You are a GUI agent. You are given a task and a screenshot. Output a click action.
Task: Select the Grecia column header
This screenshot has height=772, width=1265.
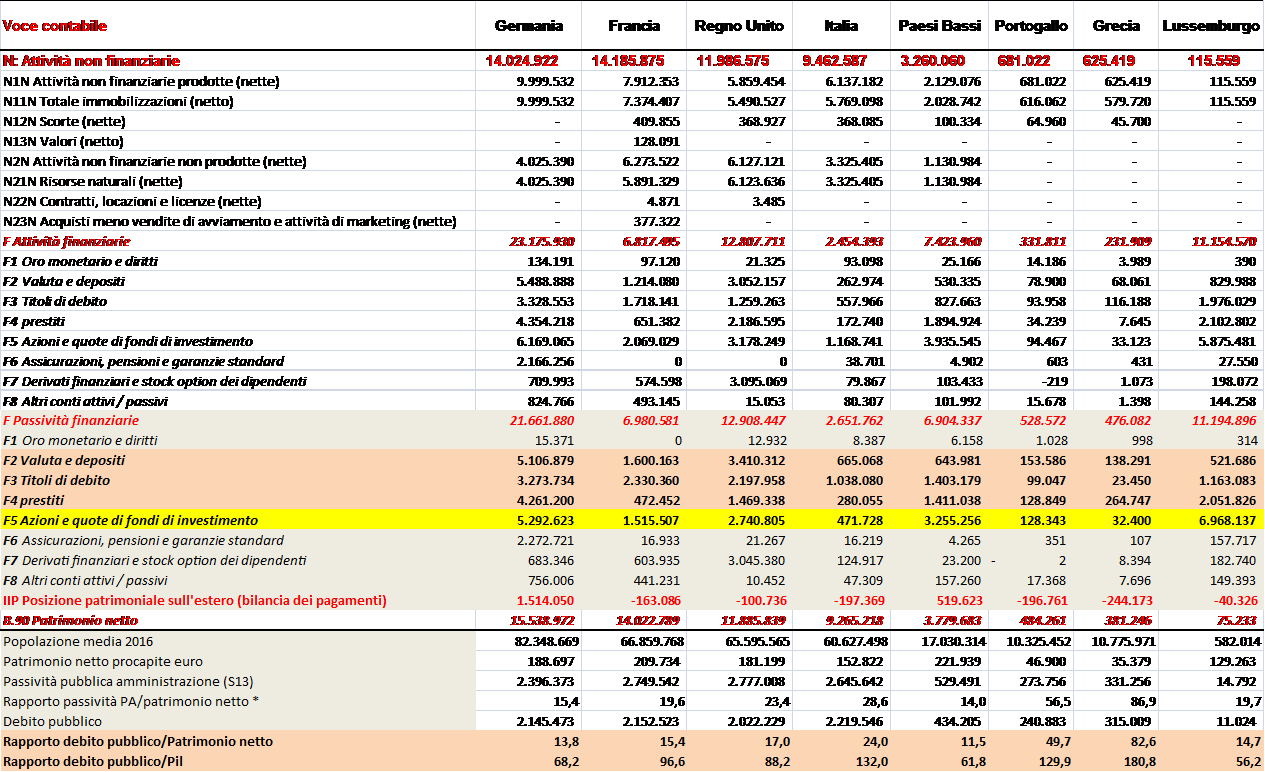(x=1116, y=26)
